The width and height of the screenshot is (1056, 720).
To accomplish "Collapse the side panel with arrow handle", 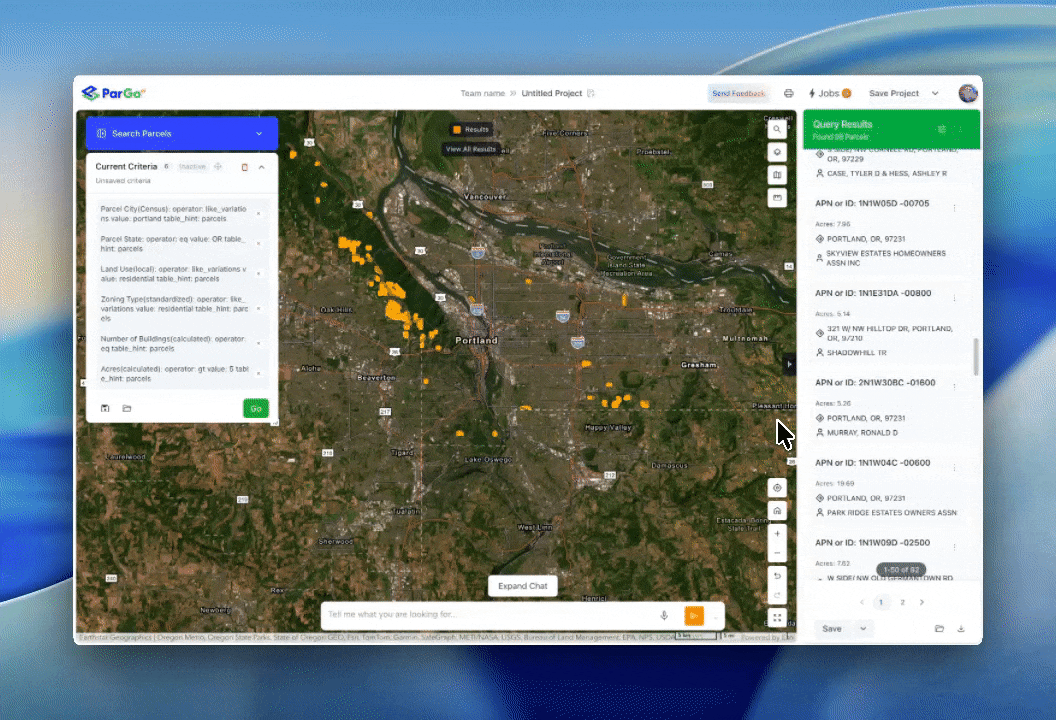I will point(790,364).
